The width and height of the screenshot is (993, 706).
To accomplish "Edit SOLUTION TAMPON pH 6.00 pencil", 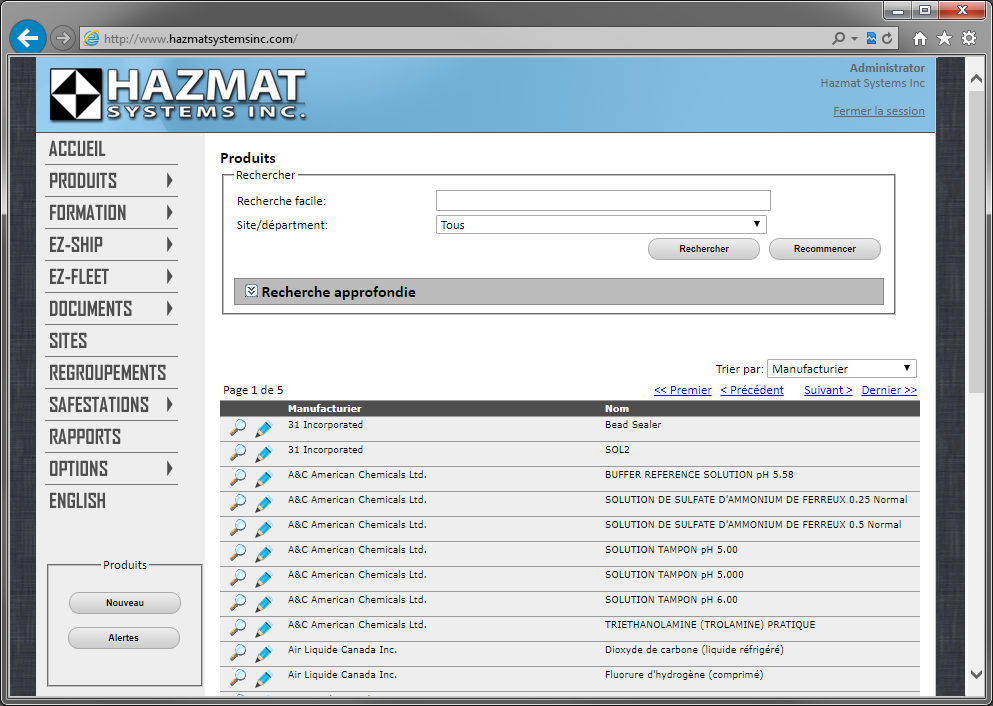I will click(263, 604).
